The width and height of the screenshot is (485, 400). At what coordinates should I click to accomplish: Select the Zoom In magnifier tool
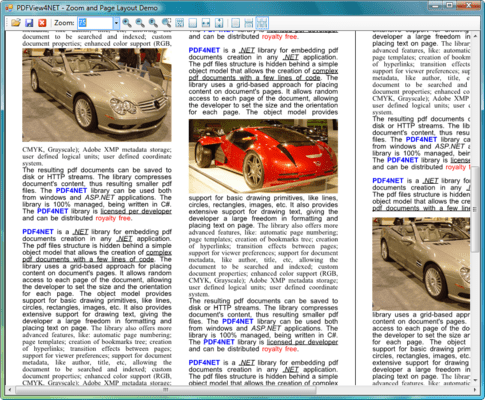[127, 23]
